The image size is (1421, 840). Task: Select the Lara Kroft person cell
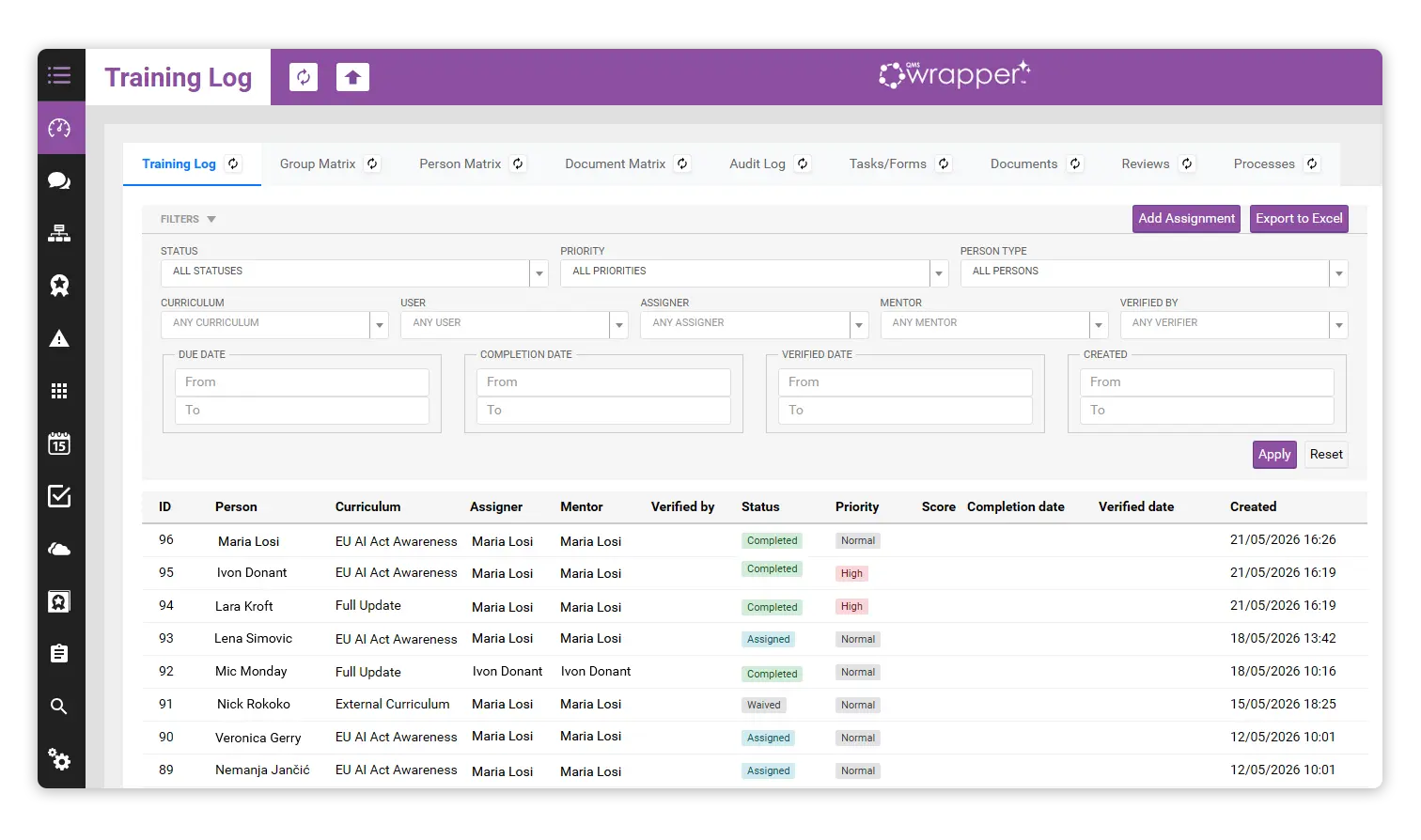point(244,606)
